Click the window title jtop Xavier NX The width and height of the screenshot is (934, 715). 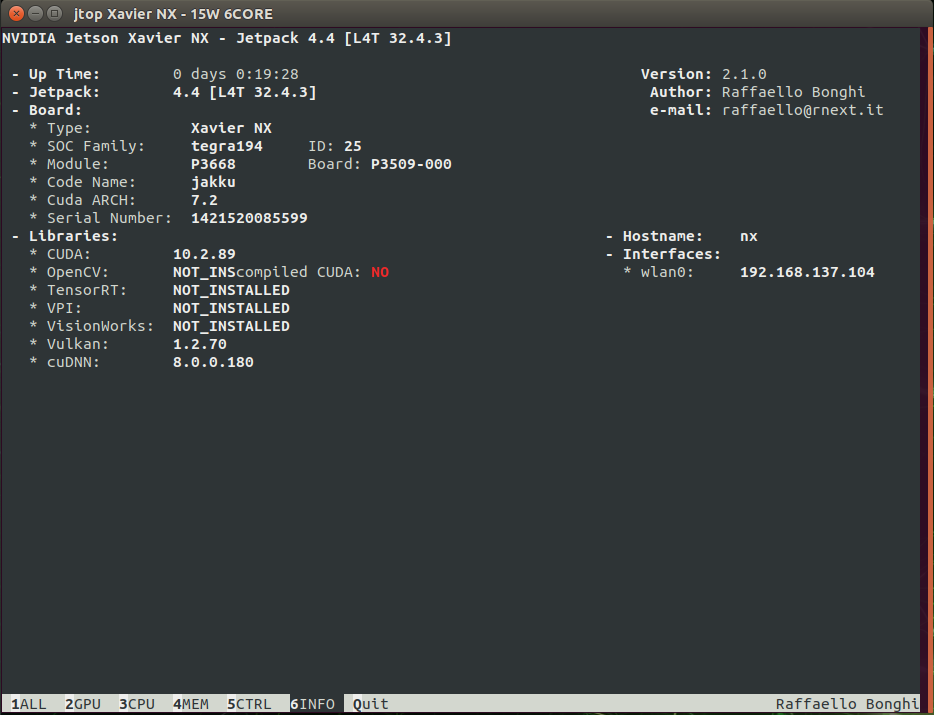(x=173, y=14)
